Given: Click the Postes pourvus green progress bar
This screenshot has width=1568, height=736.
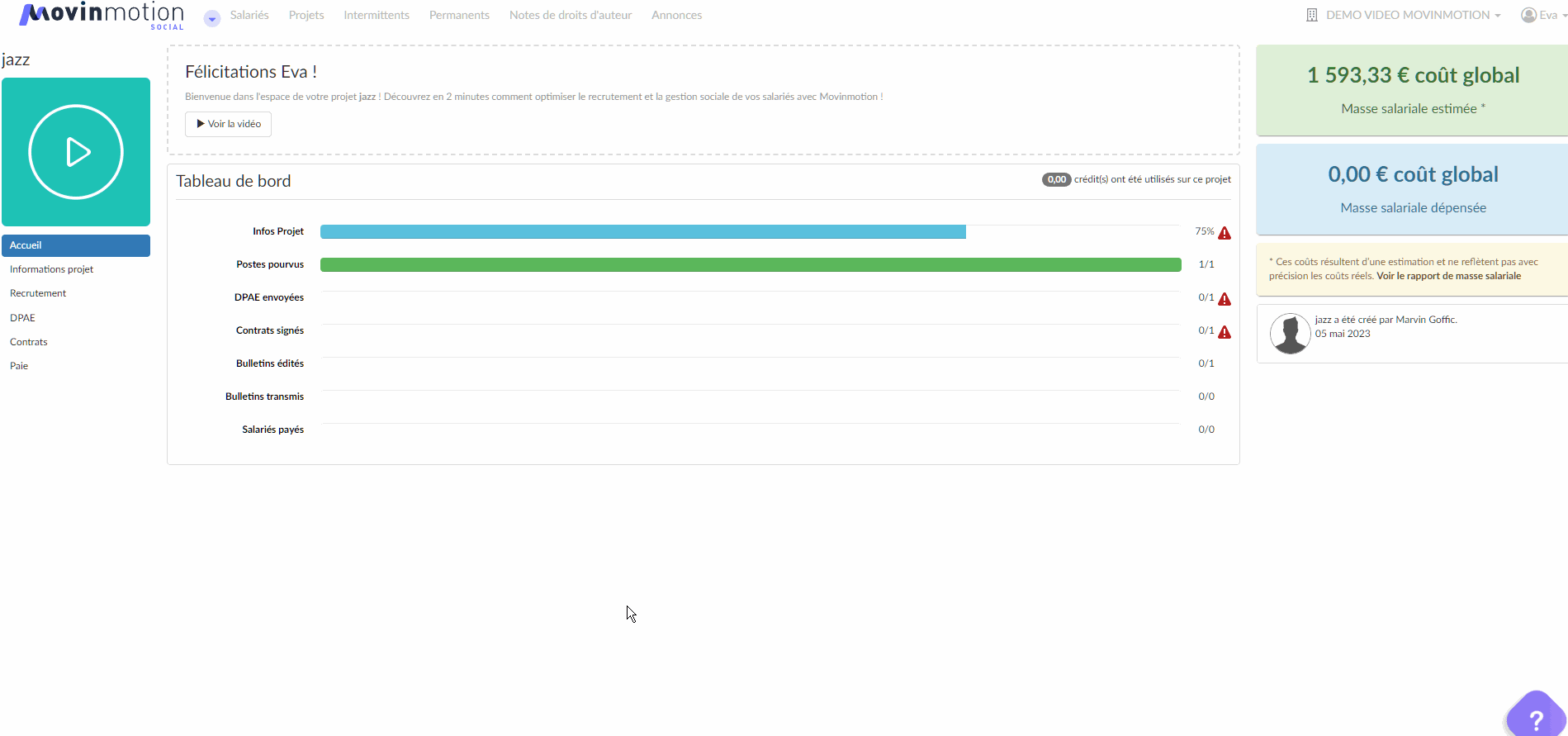Looking at the screenshot, I should pyautogui.click(x=751, y=264).
